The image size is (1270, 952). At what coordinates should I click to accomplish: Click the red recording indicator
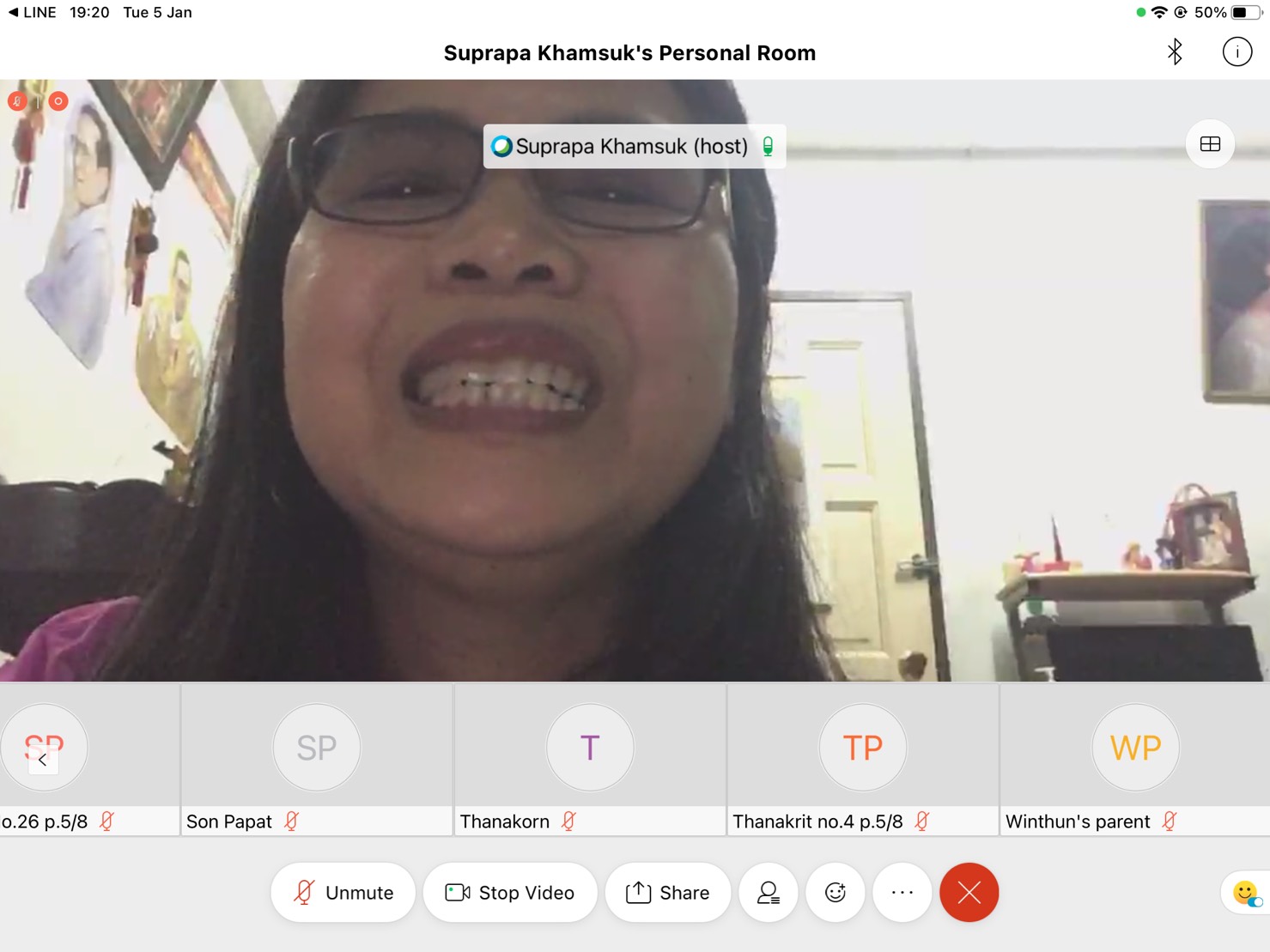point(58,101)
